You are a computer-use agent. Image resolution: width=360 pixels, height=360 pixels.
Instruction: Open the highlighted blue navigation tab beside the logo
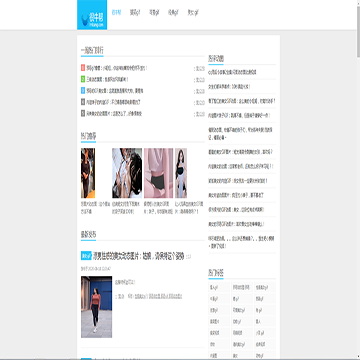tap(116, 13)
